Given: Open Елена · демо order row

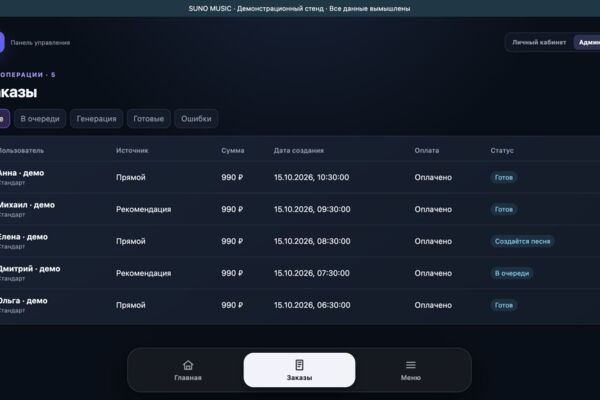Looking at the screenshot, I should click(300, 241).
